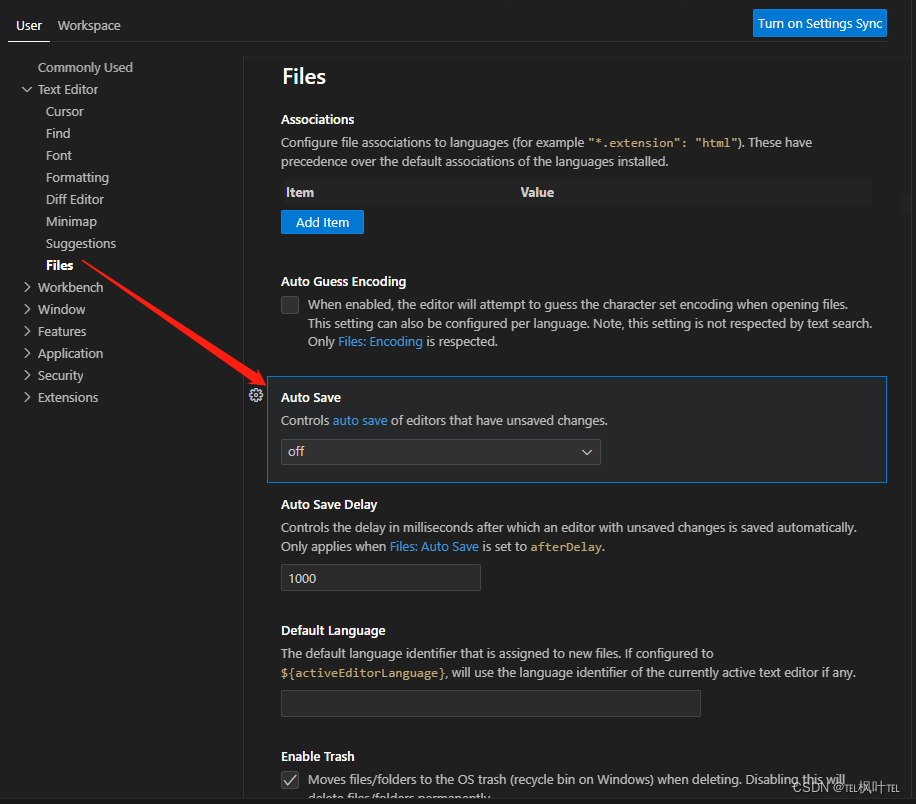
Task: Click the auto save documentation link
Action: tap(360, 420)
